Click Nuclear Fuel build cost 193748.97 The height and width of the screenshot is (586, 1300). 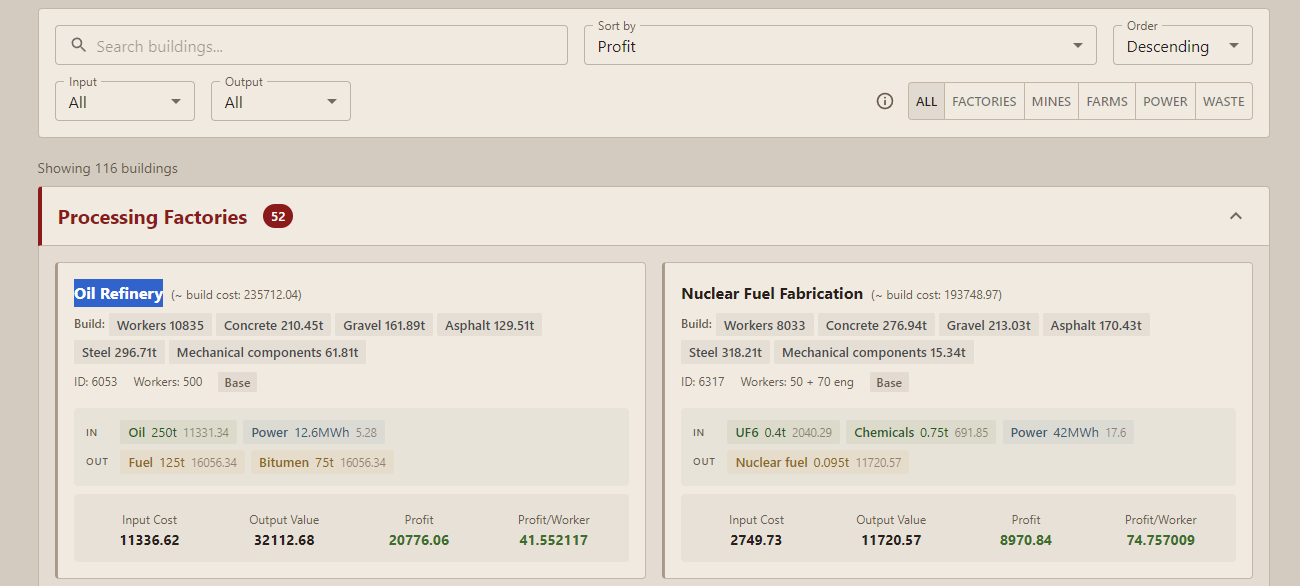936,295
